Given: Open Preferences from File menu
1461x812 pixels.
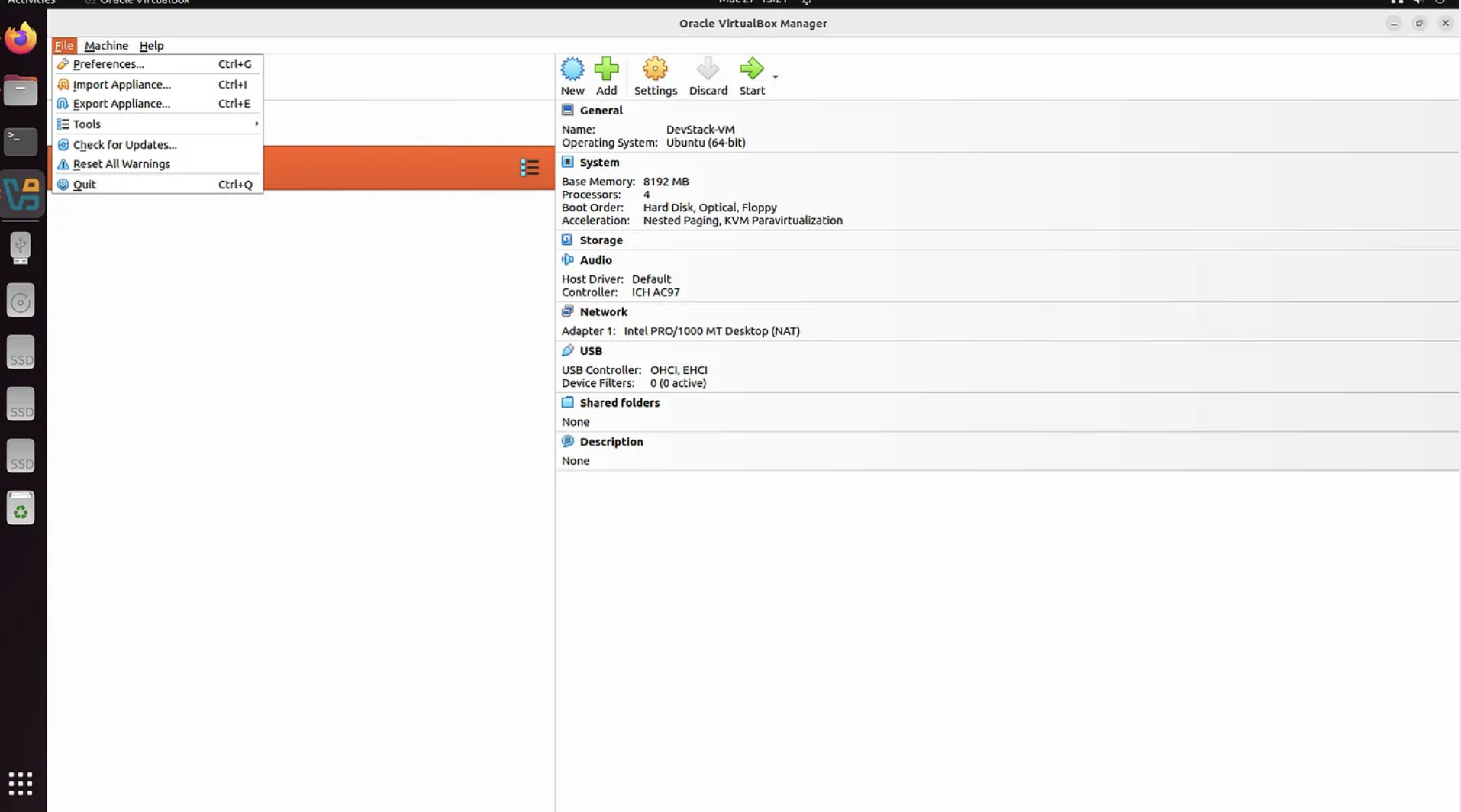Looking at the screenshot, I should click(x=156, y=64).
